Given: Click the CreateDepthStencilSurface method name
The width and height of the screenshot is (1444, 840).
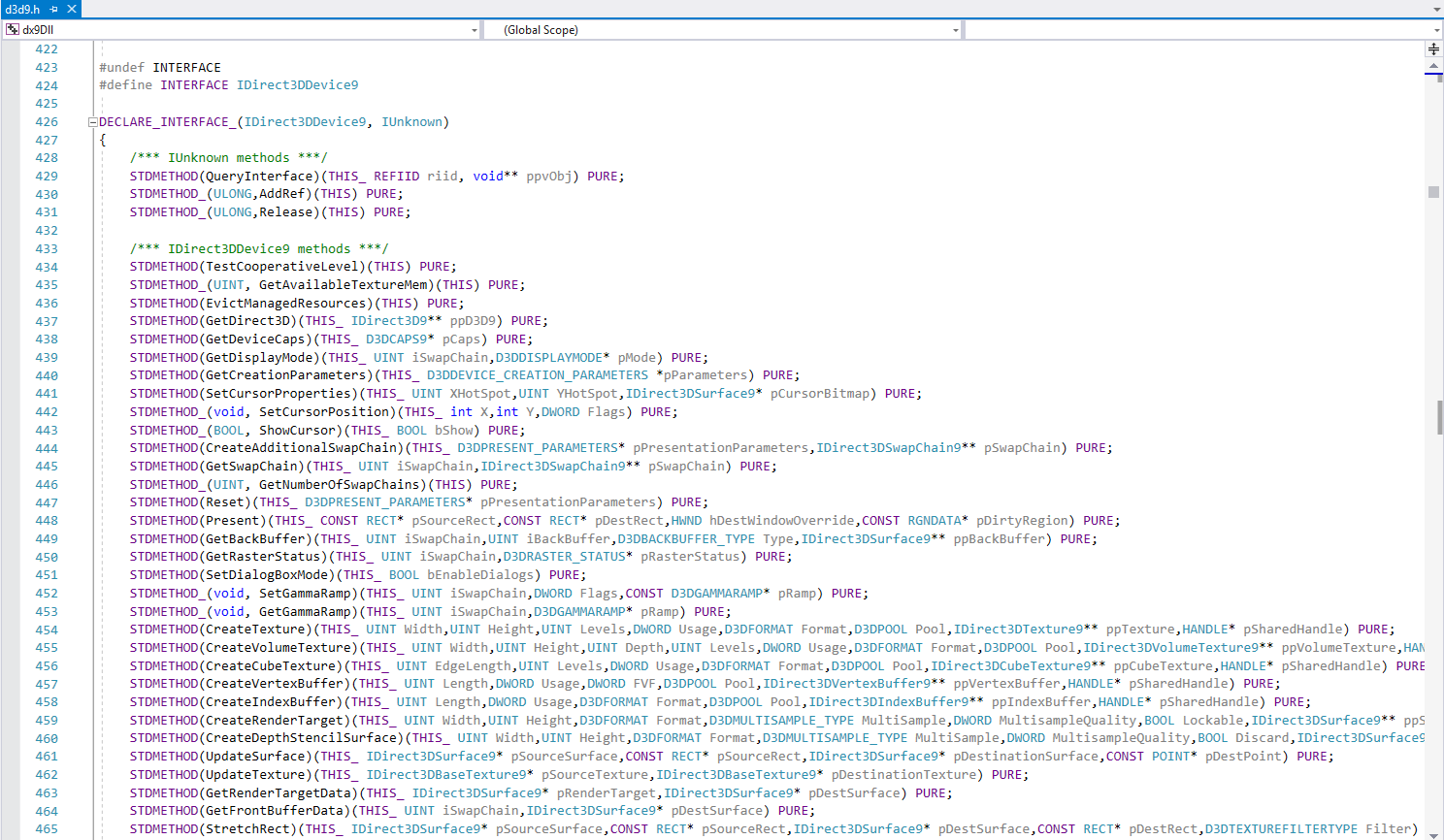Looking at the screenshot, I should click(x=301, y=738).
